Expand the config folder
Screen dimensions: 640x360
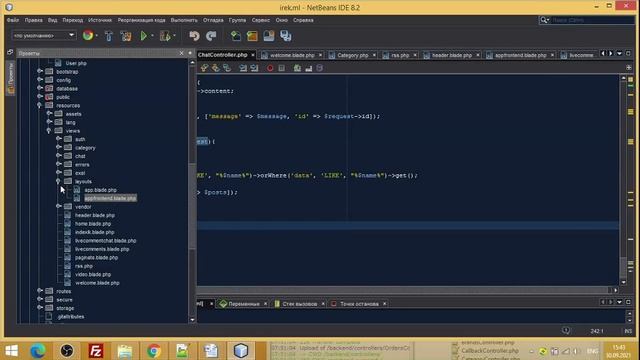(x=40, y=80)
